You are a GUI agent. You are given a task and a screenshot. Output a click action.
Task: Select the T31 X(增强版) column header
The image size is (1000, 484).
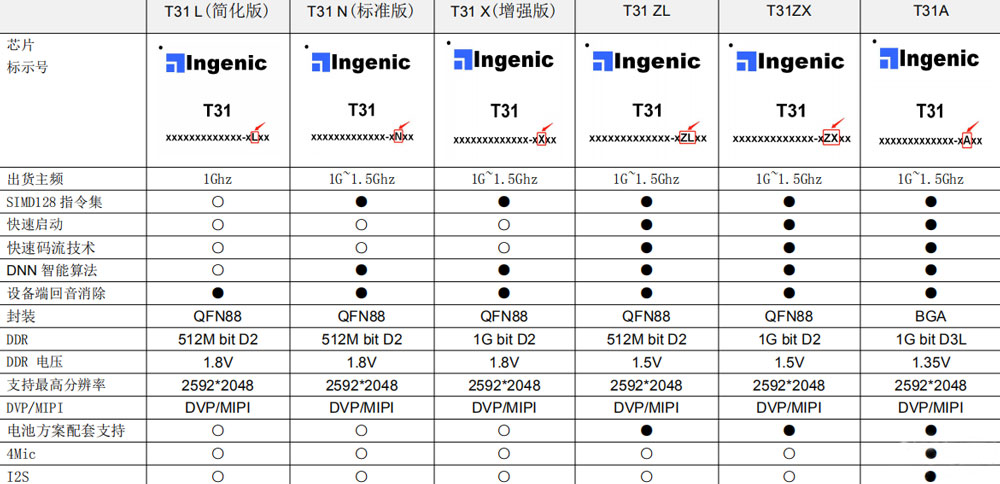pyautogui.click(x=504, y=11)
